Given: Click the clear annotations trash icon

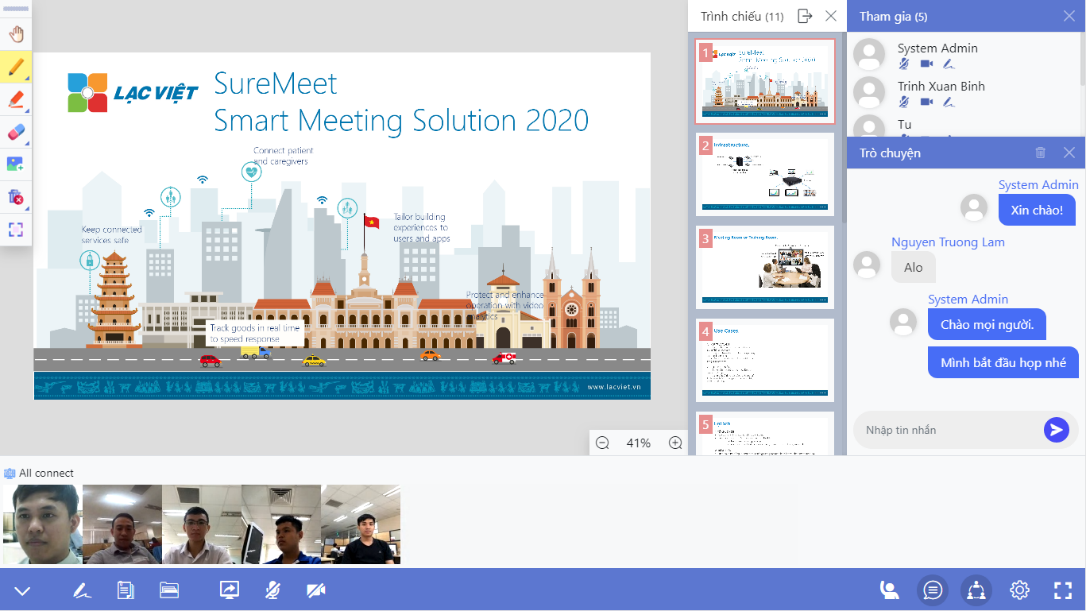Looking at the screenshot, I should [16, 197].
